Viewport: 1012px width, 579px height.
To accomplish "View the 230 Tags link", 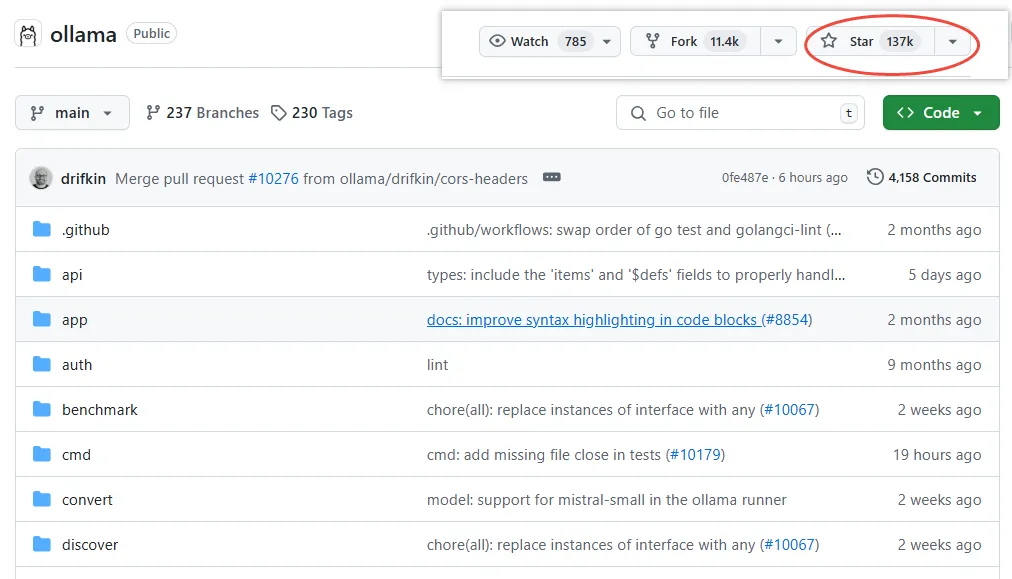I will [312, 113].
